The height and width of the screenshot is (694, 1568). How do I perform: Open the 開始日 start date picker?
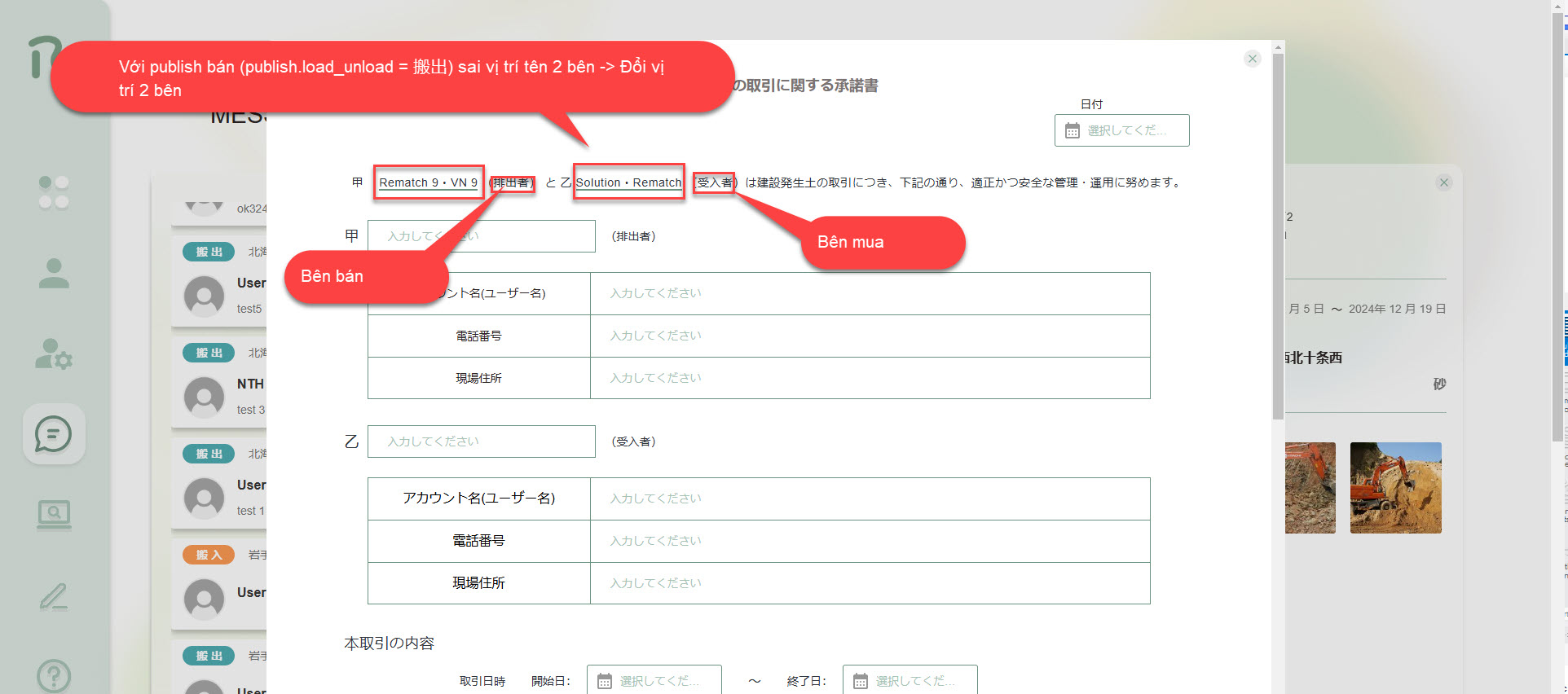654,681
